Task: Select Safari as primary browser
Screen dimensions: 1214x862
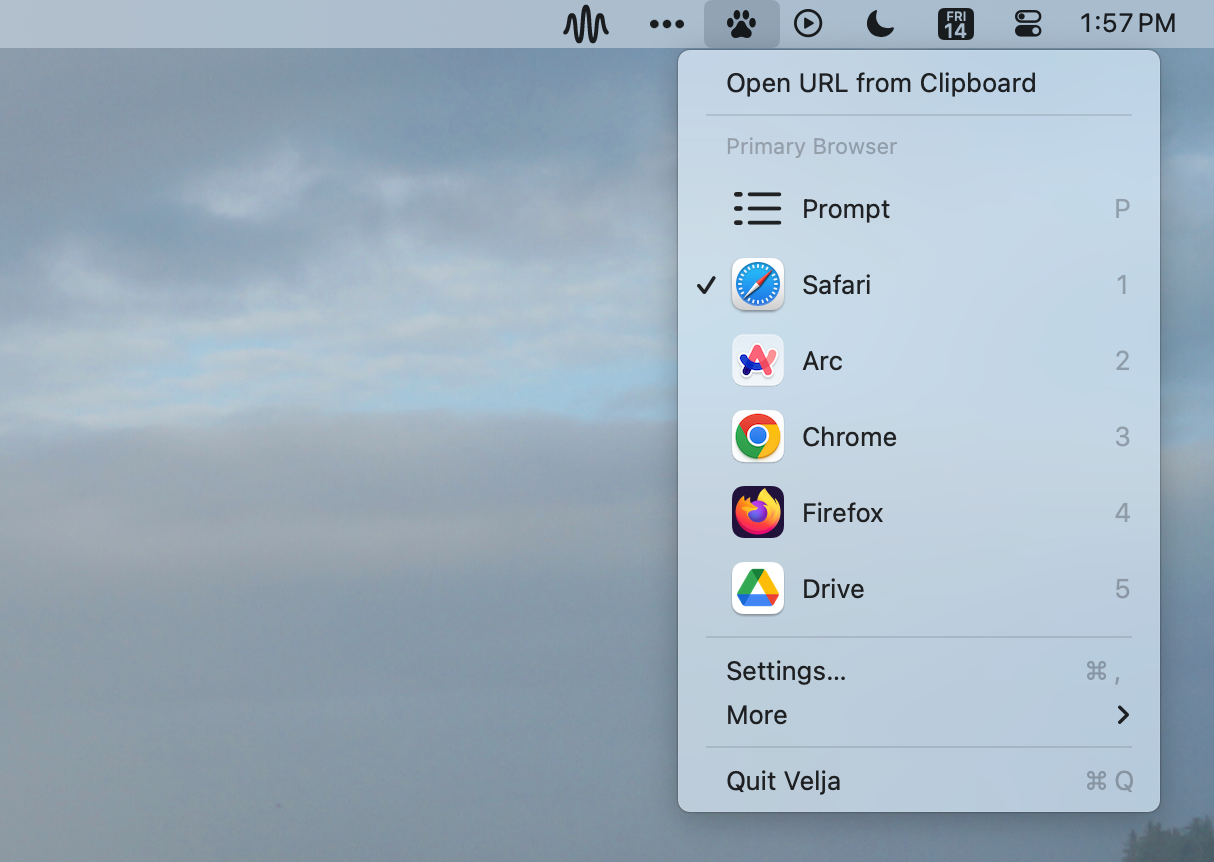Action: pos(919,285)
